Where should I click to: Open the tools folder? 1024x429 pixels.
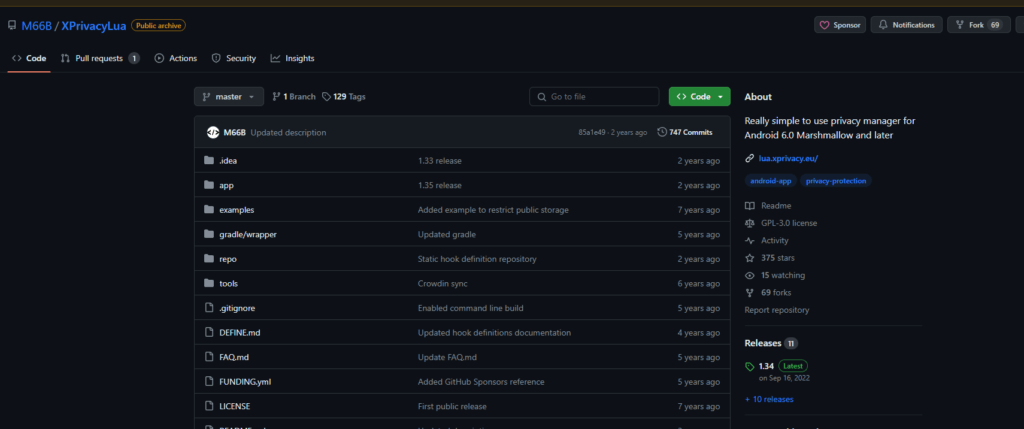coord(229,283)
